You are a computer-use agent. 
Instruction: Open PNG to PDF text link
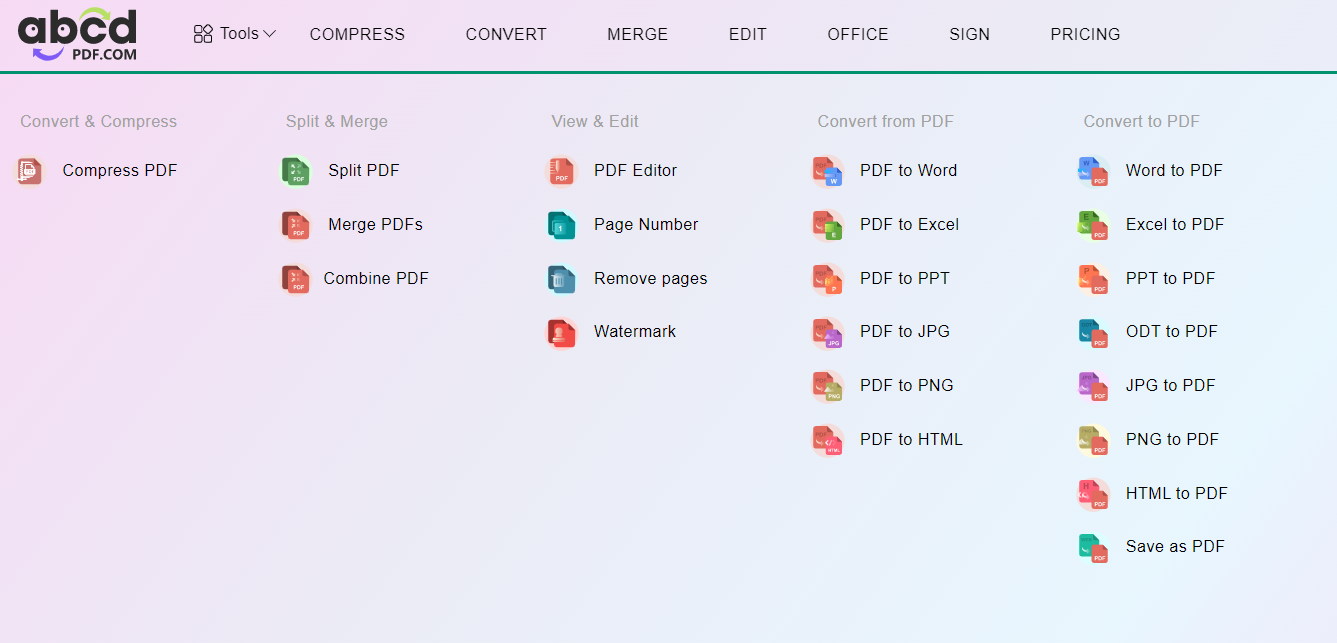click(1172, 440)
